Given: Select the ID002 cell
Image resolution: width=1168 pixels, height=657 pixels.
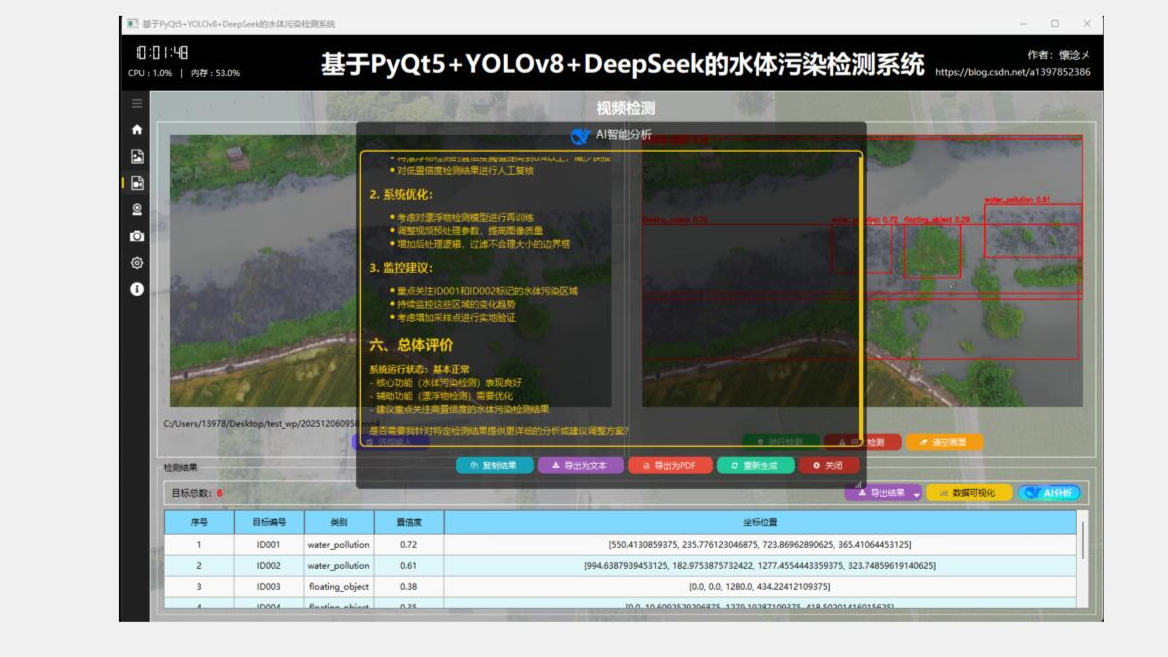Looking at the screenshot, I should (x=269, y=565).
